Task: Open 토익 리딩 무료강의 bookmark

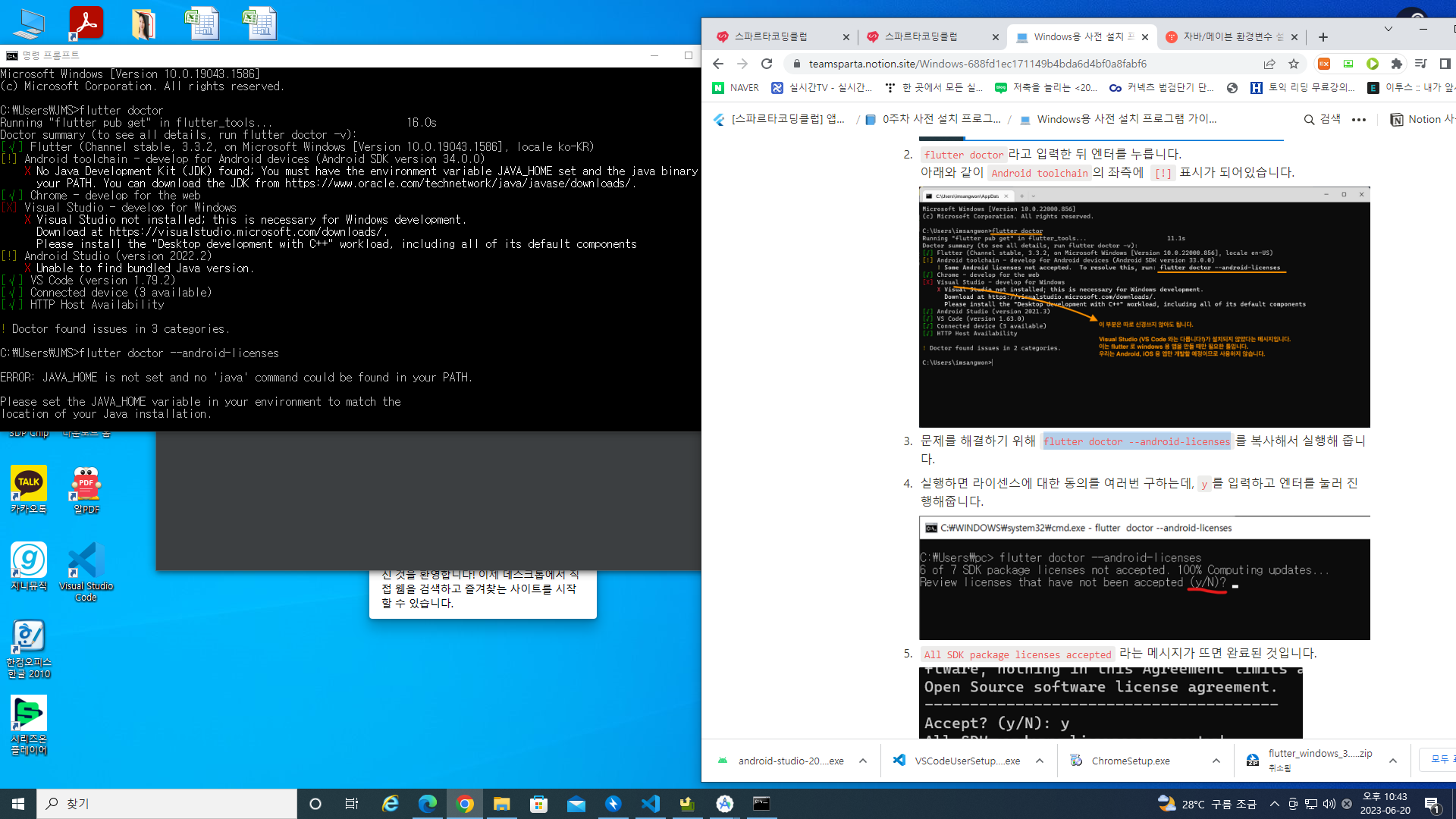Action: (1303, 88)
